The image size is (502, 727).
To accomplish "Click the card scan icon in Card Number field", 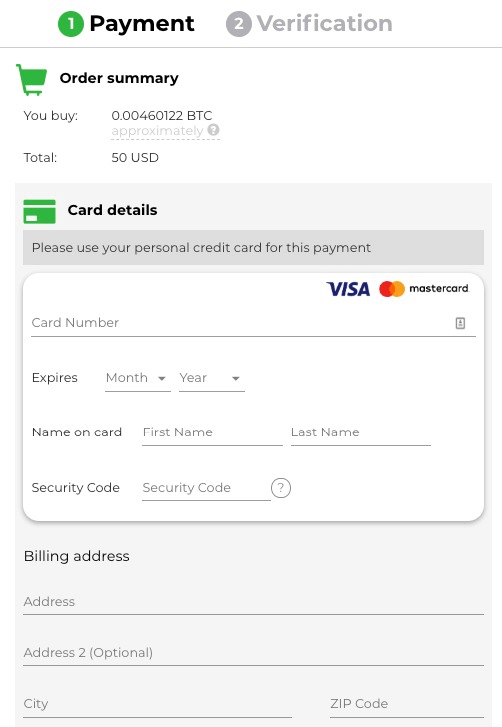I will coord(460,323).
